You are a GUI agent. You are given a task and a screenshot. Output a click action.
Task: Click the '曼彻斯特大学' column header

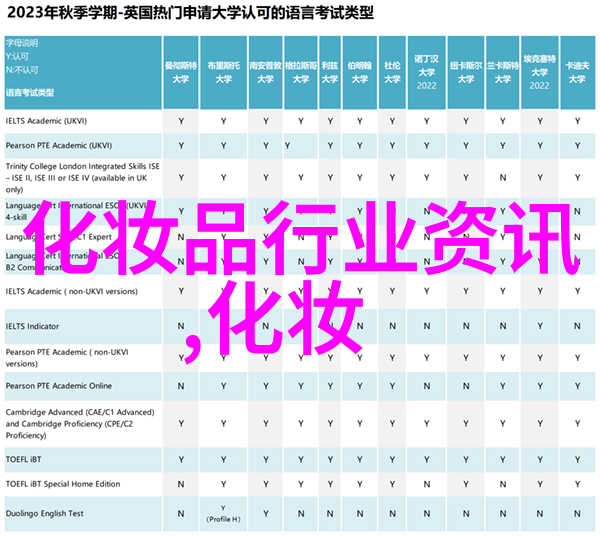click(181, 73)
